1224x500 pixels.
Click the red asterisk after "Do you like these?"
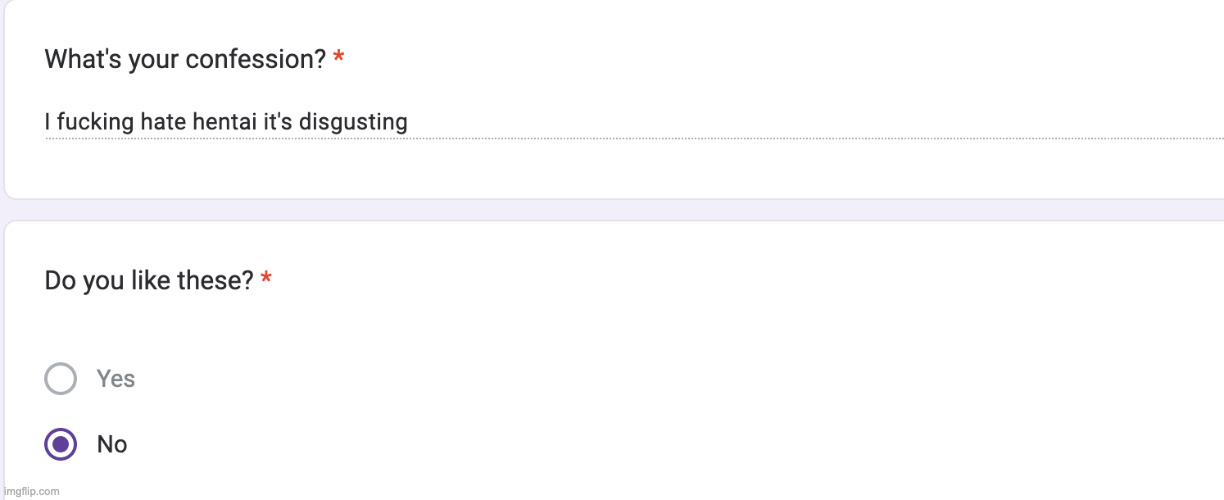[x=266, y=281]
